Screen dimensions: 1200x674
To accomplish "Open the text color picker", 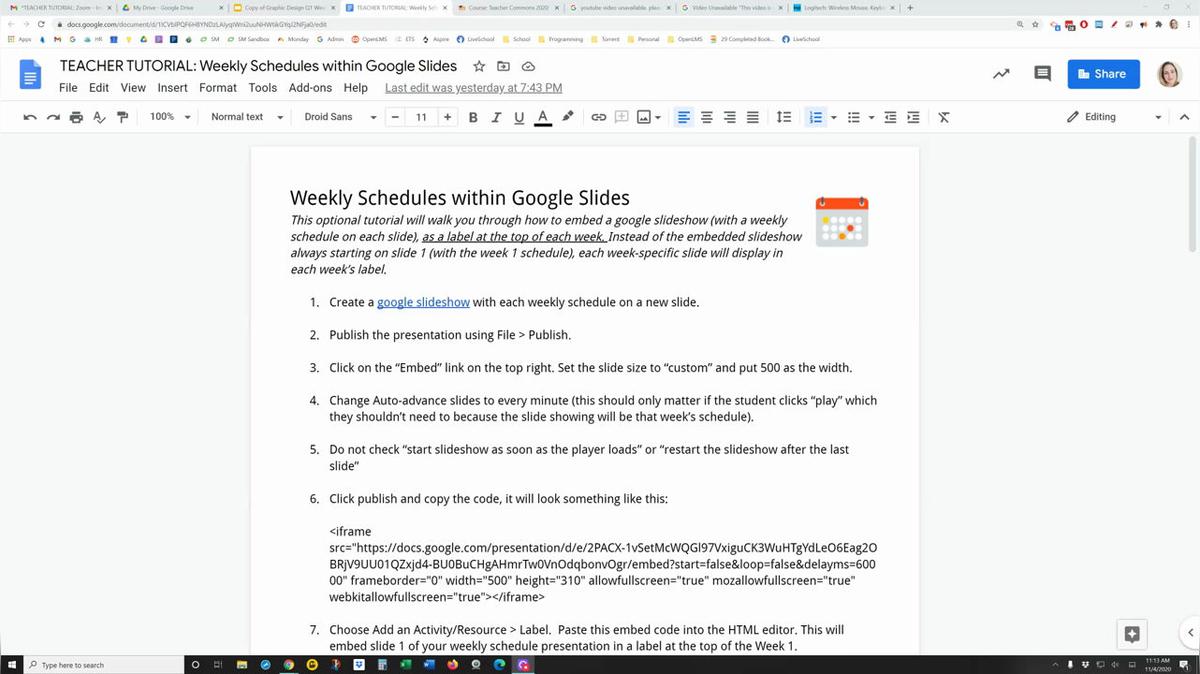I will click(x=542, y=117).
